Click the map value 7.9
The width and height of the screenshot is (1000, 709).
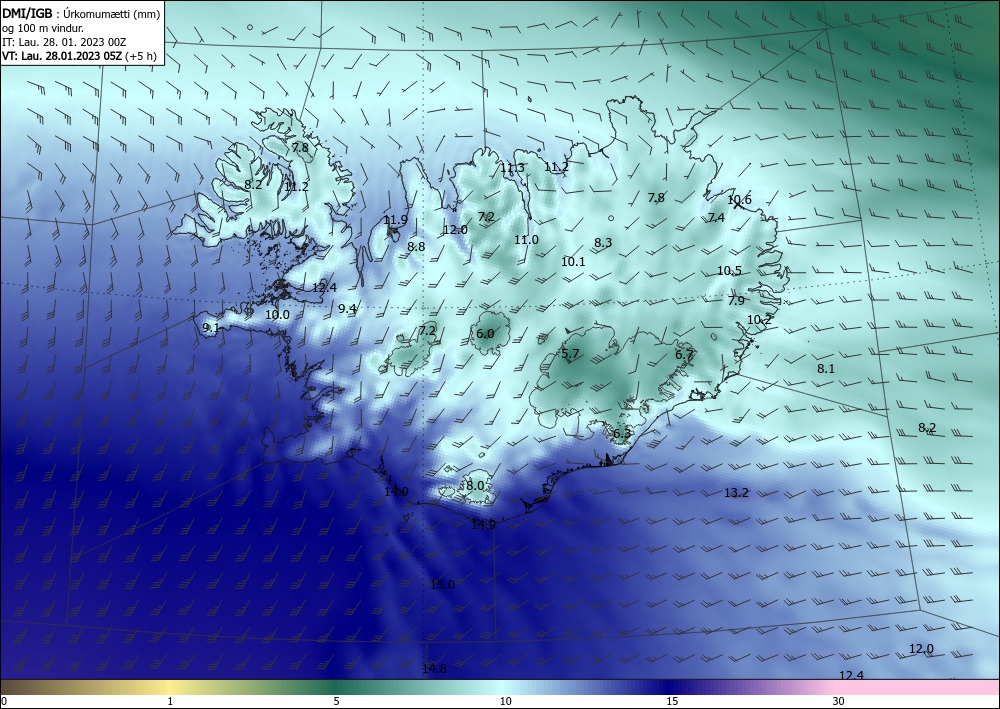736,300
